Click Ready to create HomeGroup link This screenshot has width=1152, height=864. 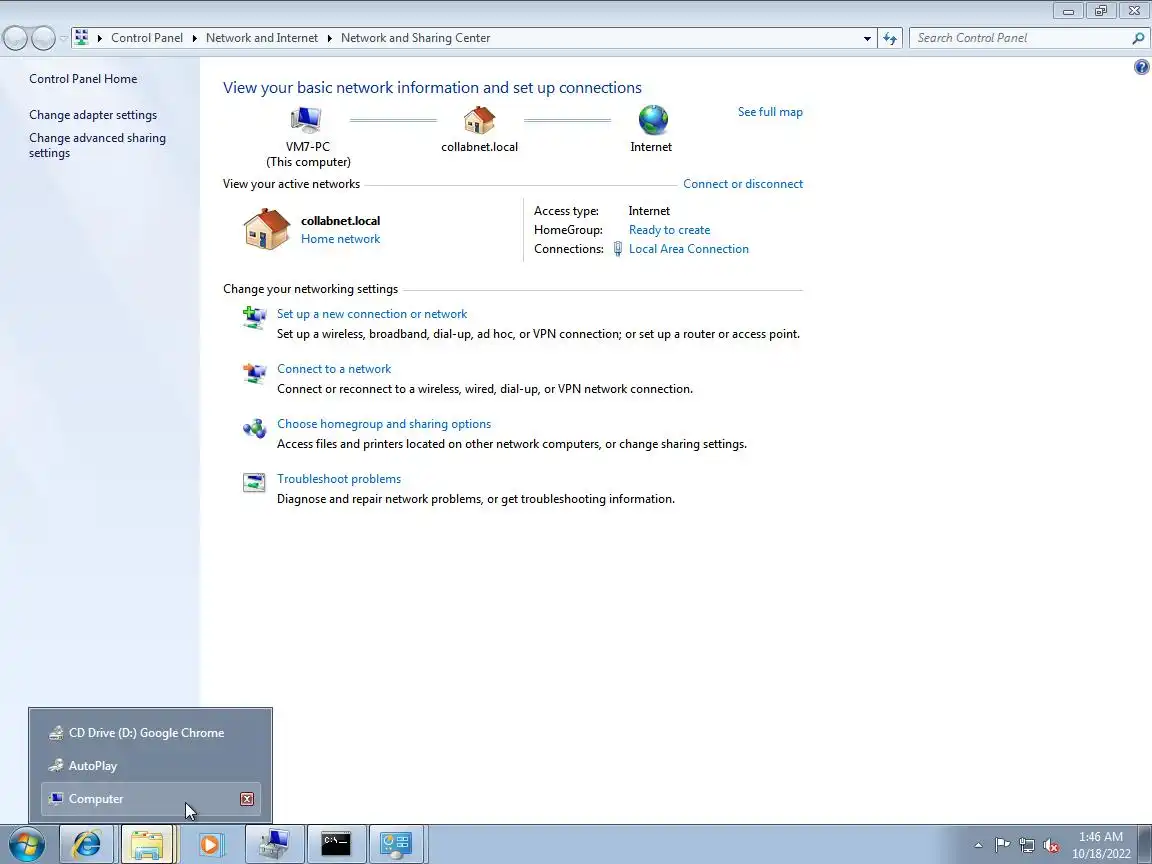(x=669, y=230)
